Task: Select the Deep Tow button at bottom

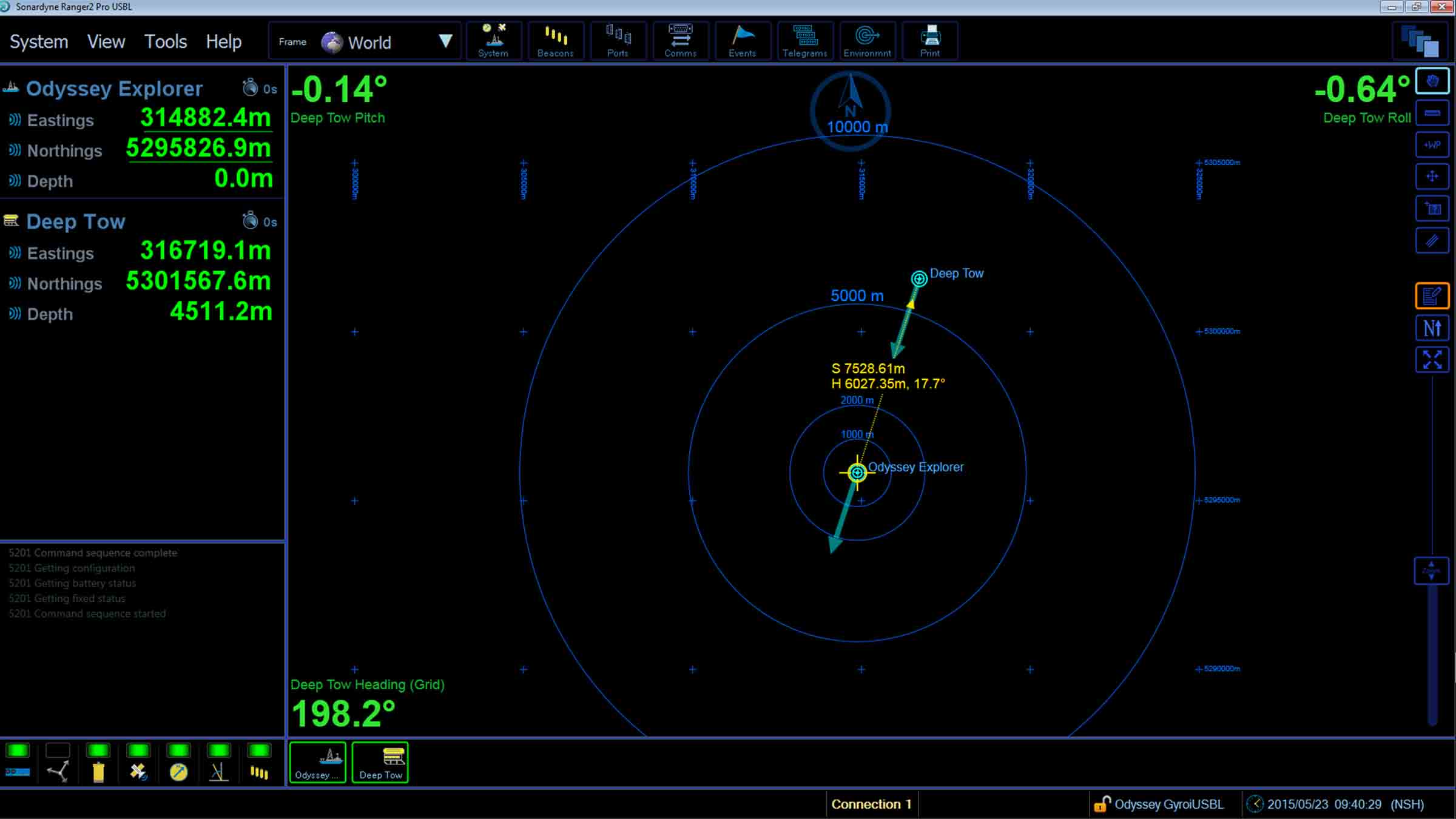Action: (x=380, y=763)
